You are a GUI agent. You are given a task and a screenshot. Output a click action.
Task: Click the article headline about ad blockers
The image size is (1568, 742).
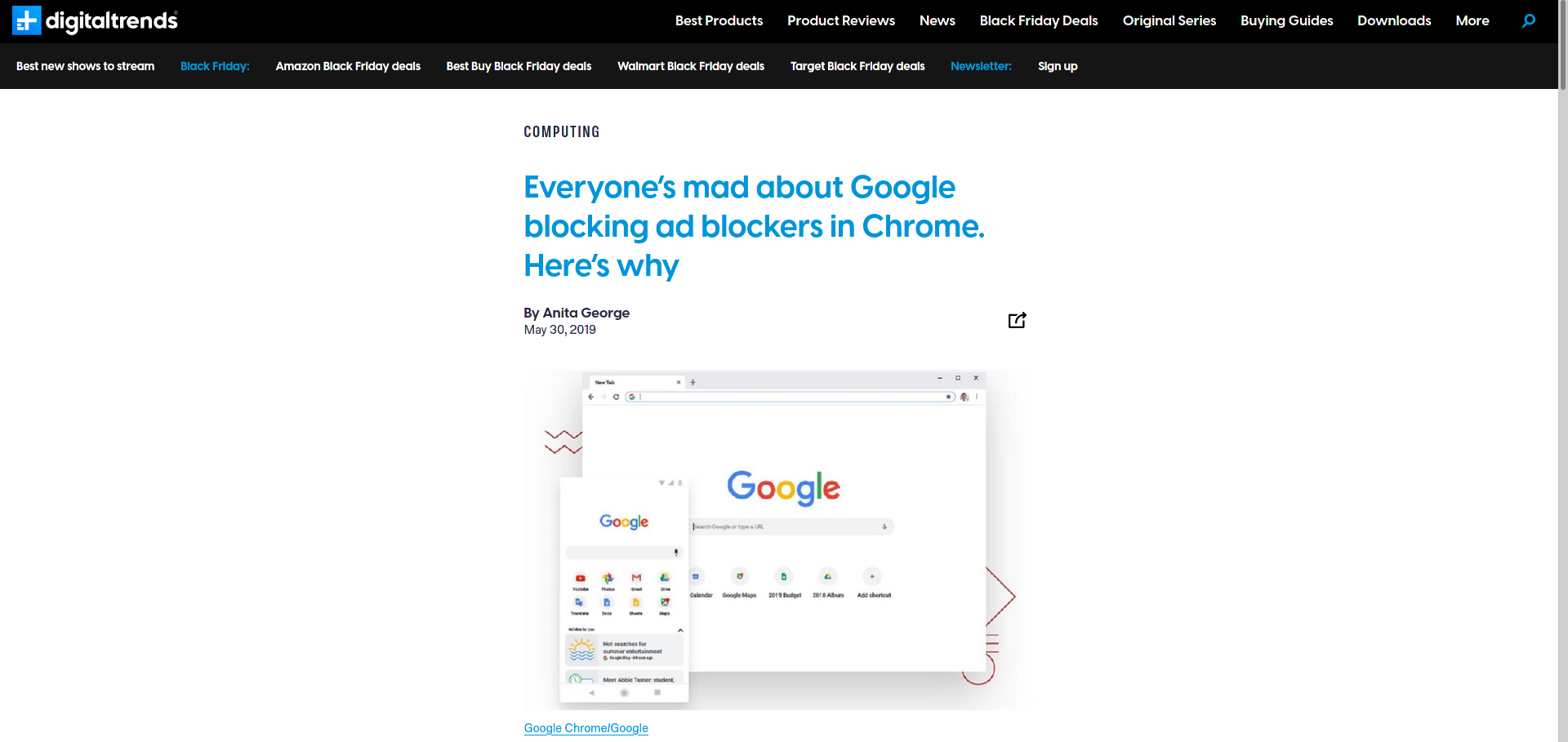pos(754,226)
